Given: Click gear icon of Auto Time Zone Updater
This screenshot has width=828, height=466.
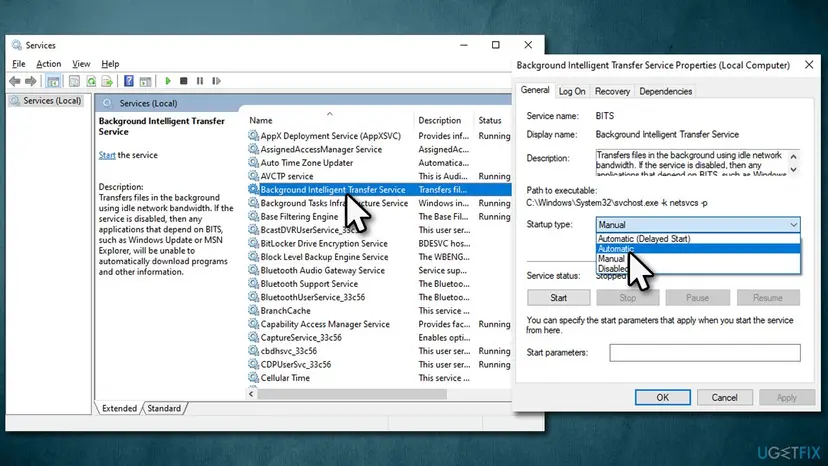Looking at the screenshot, I should [253, 163].
